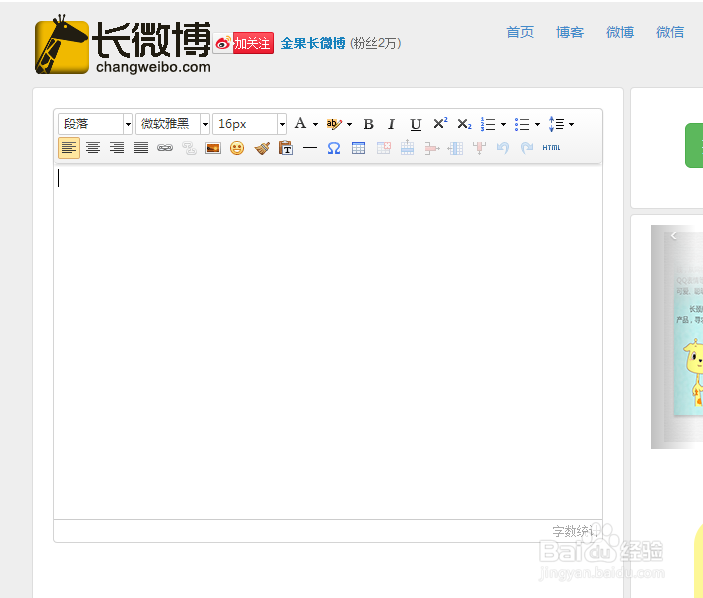Delete a table row

pyautogui.click(x=432, y=148)
